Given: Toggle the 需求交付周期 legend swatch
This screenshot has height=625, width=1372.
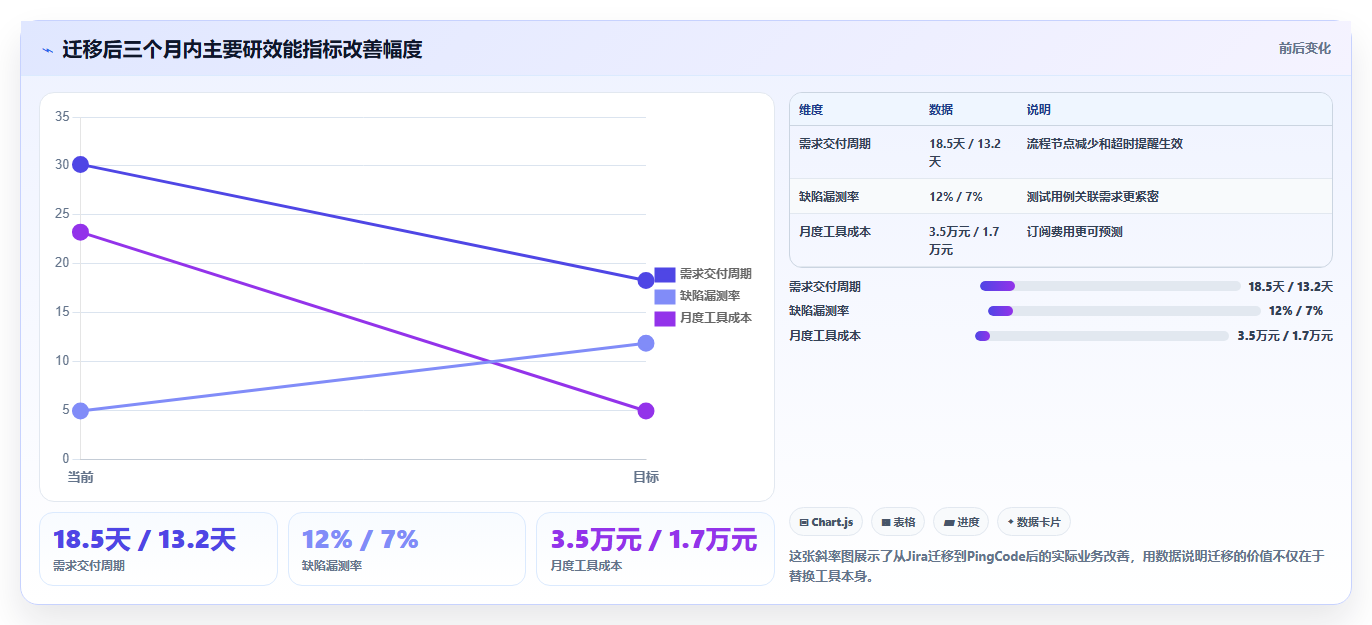Looking at the screenshot, I should click(x=665, y=274).
